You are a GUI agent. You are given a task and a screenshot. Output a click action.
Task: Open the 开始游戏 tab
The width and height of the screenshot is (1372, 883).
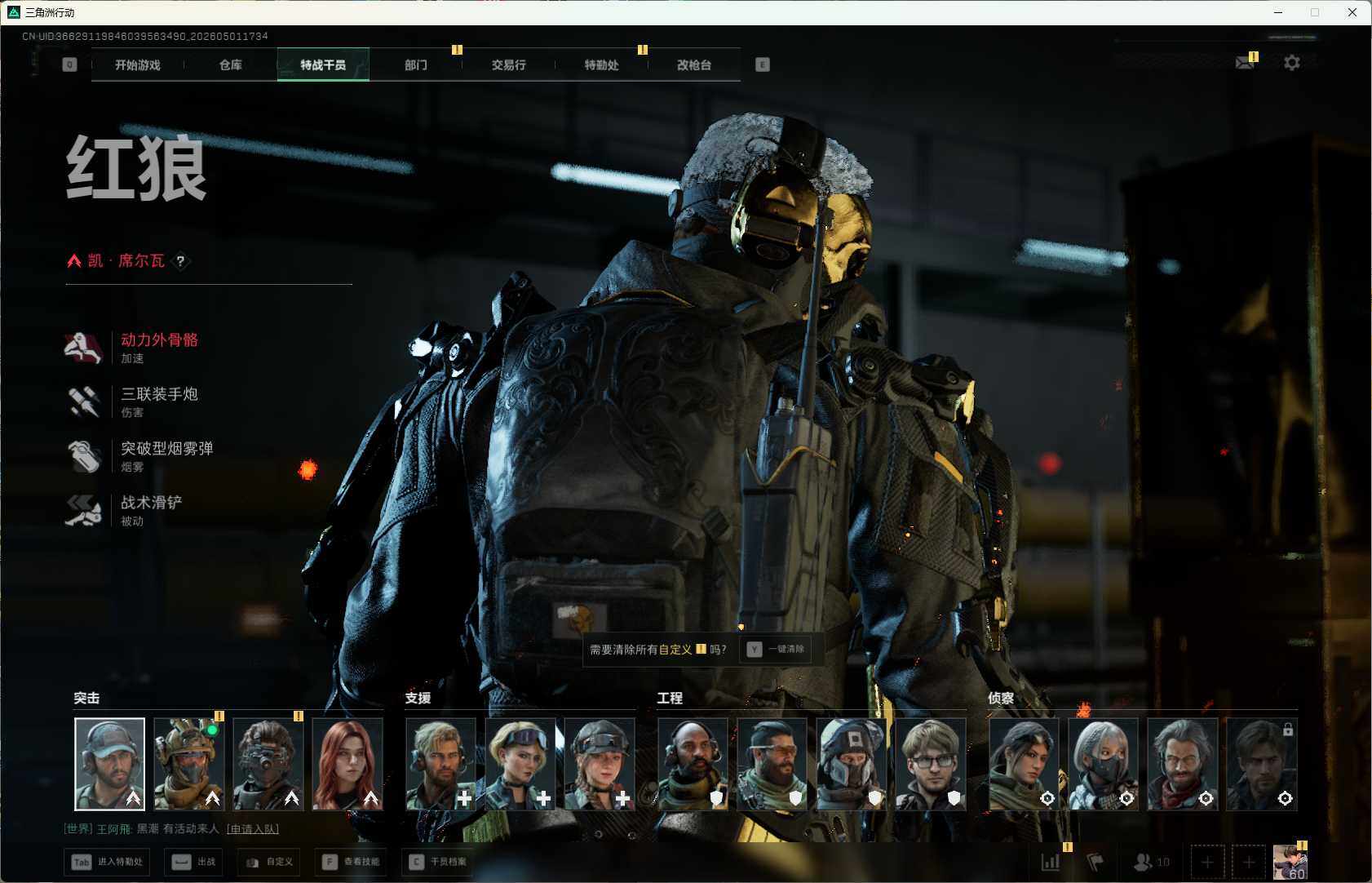138,64
